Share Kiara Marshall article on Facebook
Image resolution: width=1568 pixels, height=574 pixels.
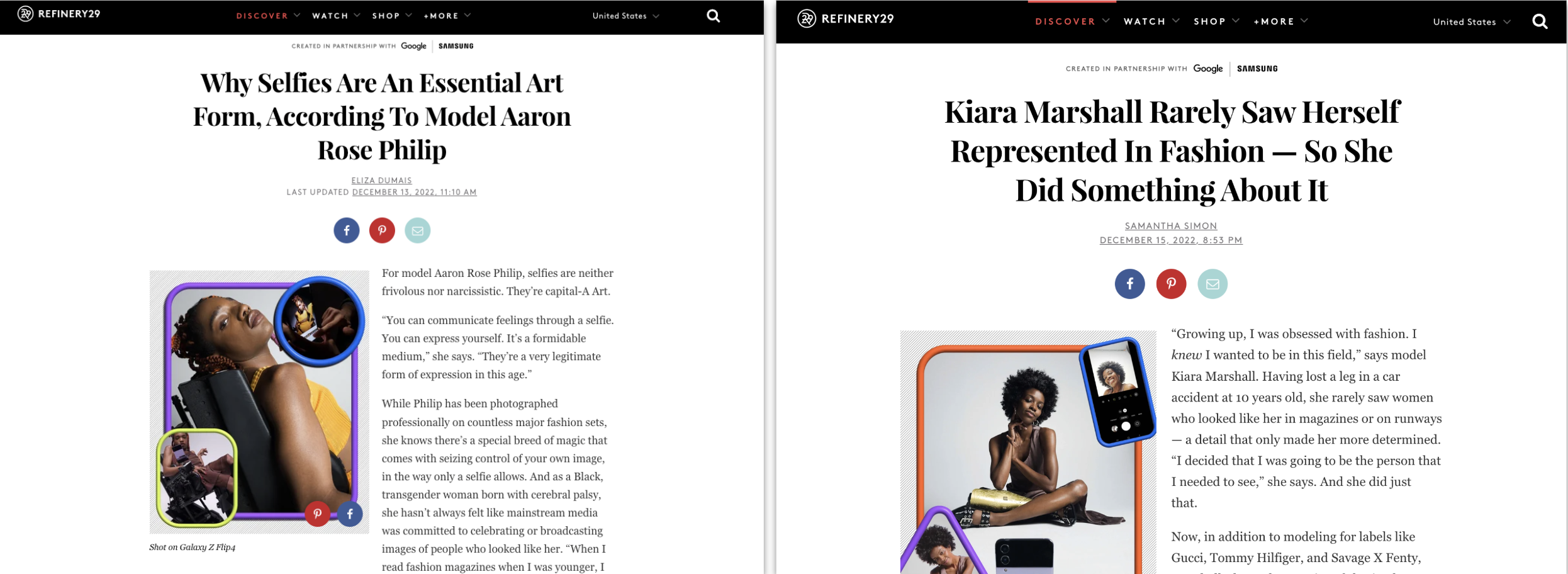1129,284
